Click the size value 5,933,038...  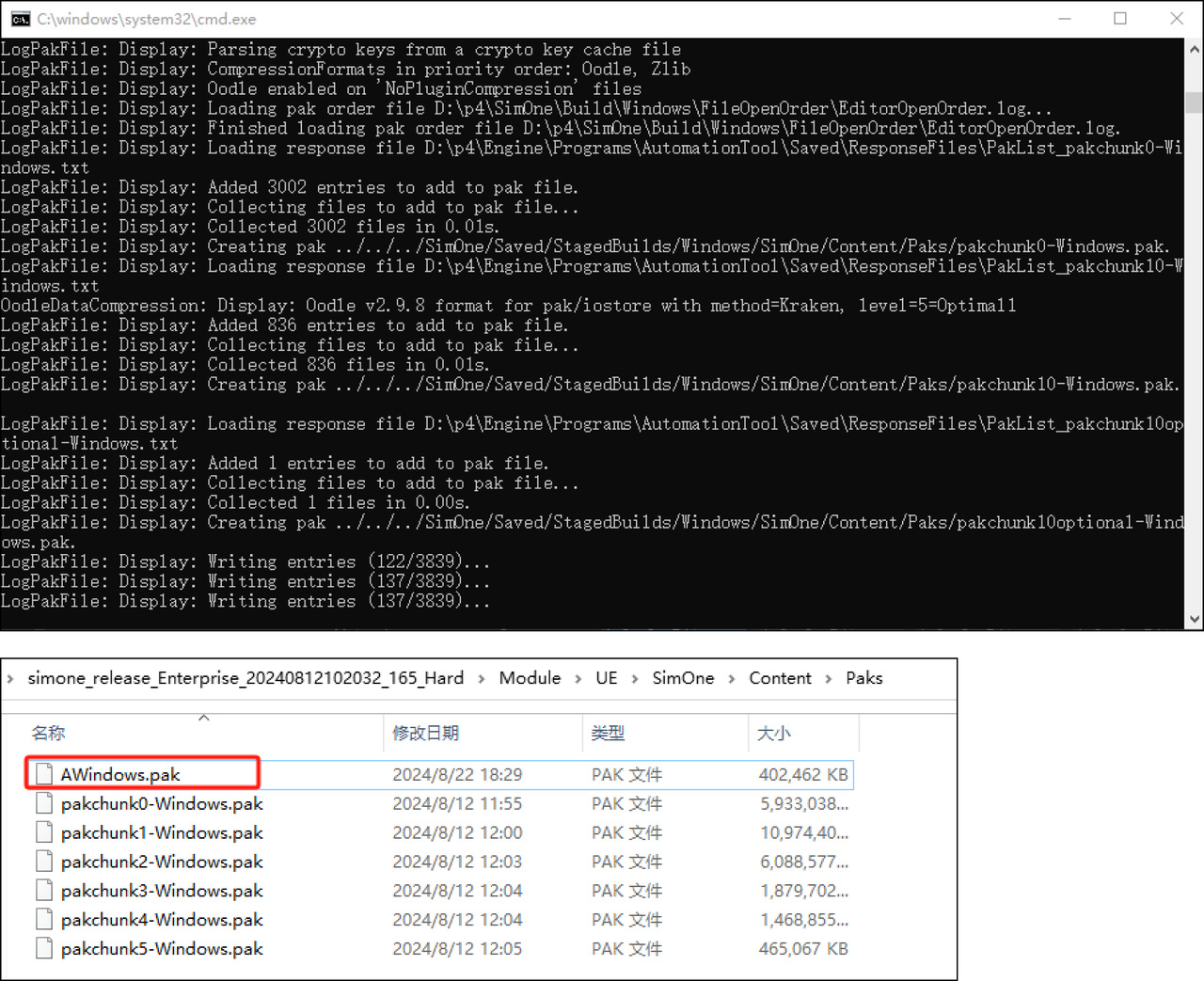pyautogui.click(x=804, y=803)
